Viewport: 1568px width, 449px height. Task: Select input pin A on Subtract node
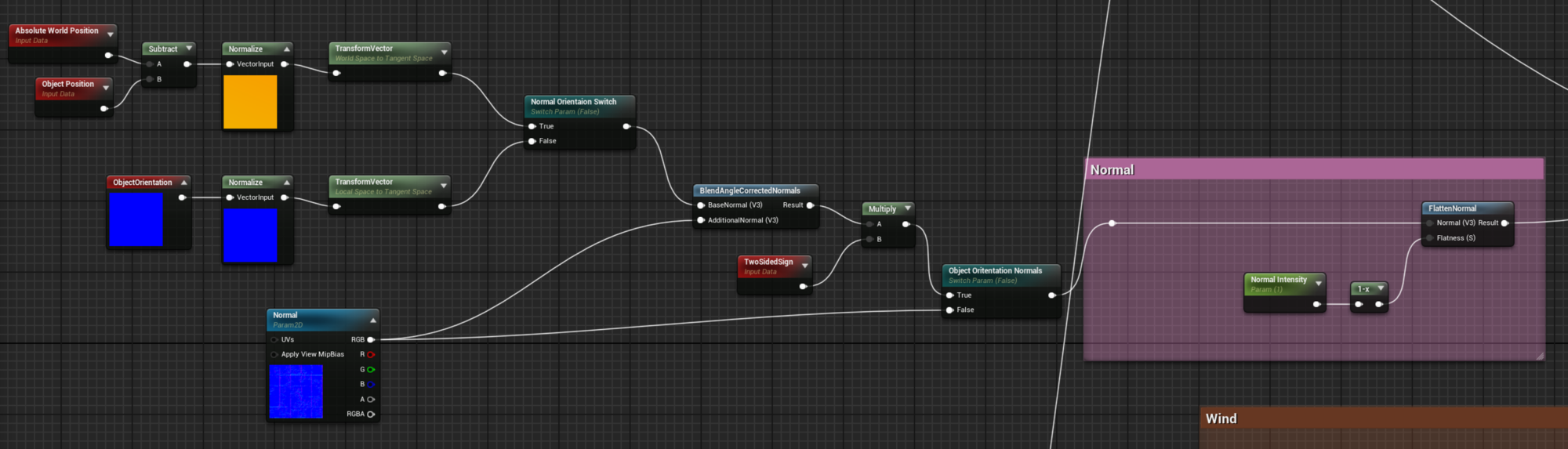(x=150, y=64)
